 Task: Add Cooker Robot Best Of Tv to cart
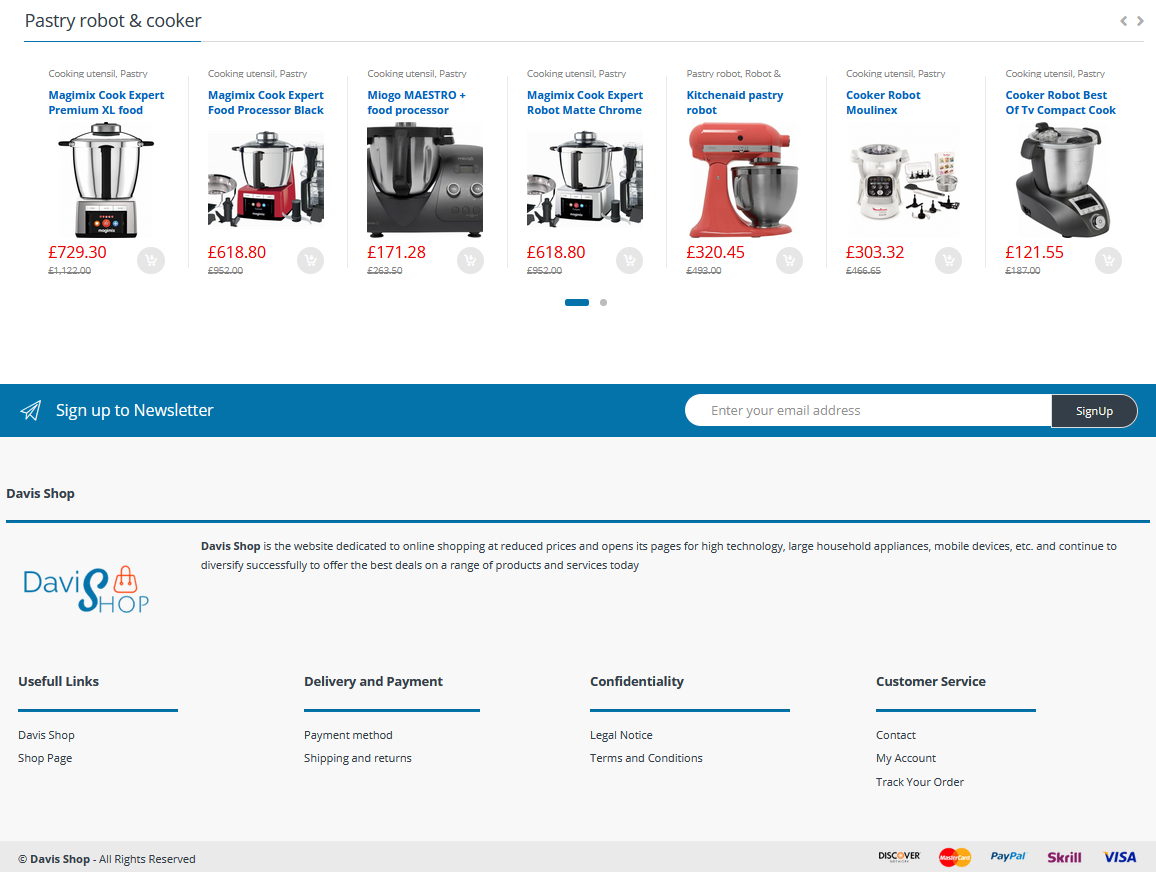tap(1108, 260)
